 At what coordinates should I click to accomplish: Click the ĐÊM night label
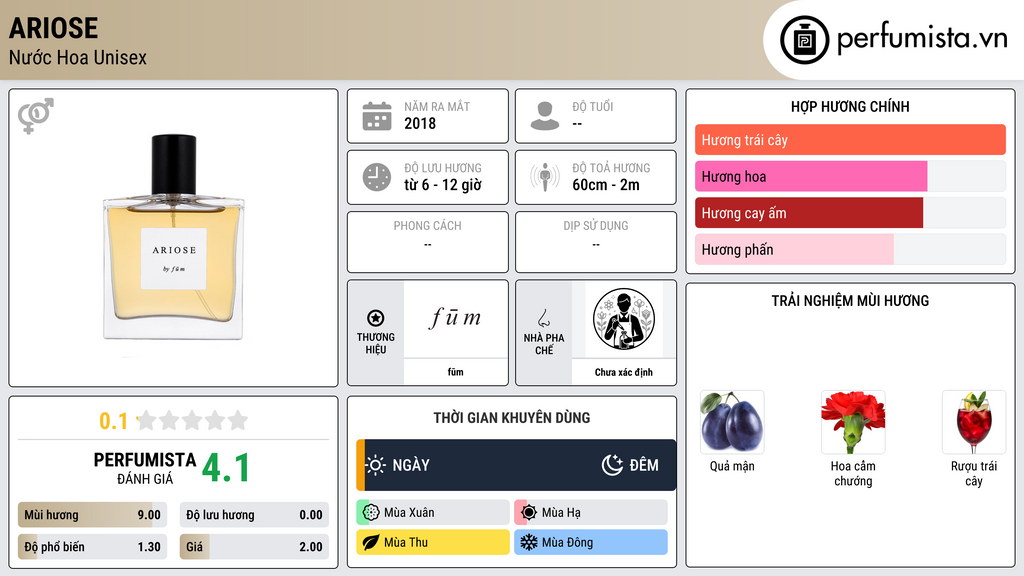(644, 465)
